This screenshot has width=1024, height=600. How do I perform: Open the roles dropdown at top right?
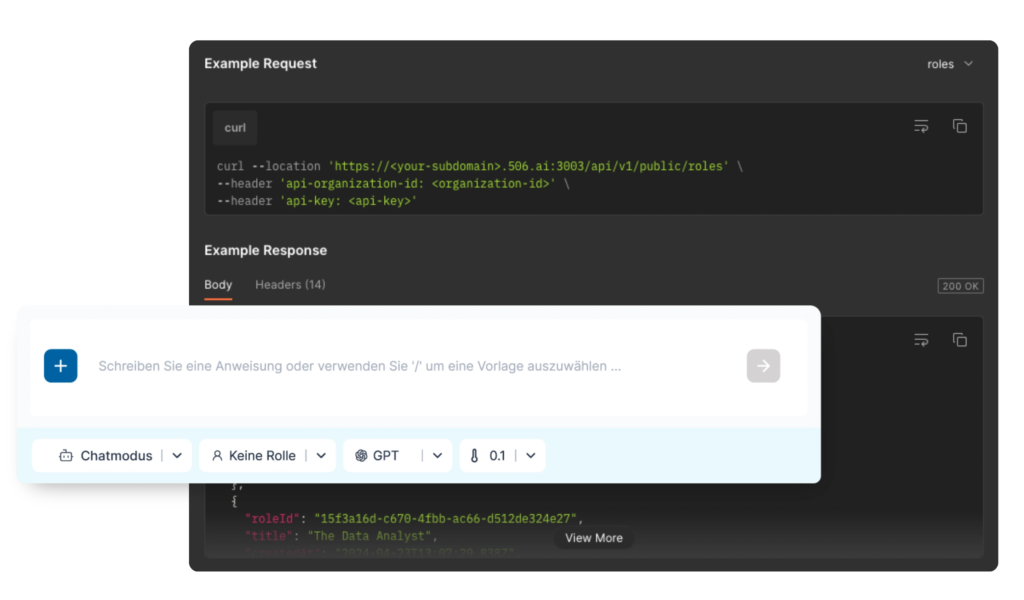coord(949,64)
